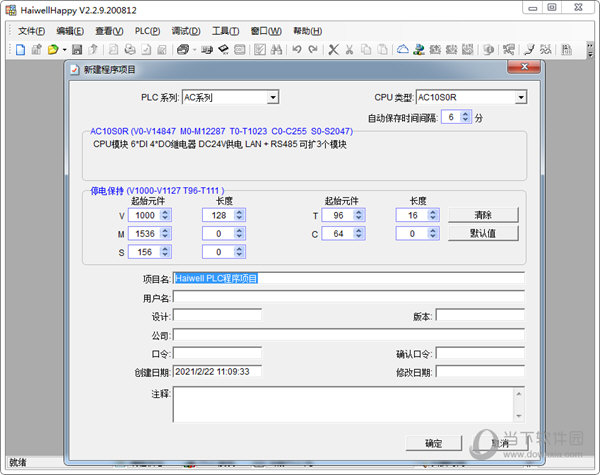Click the gray download-arrow PLC toolbar icon
The width and height of the screenshot is (600, 475).
[x=451, y=50]
